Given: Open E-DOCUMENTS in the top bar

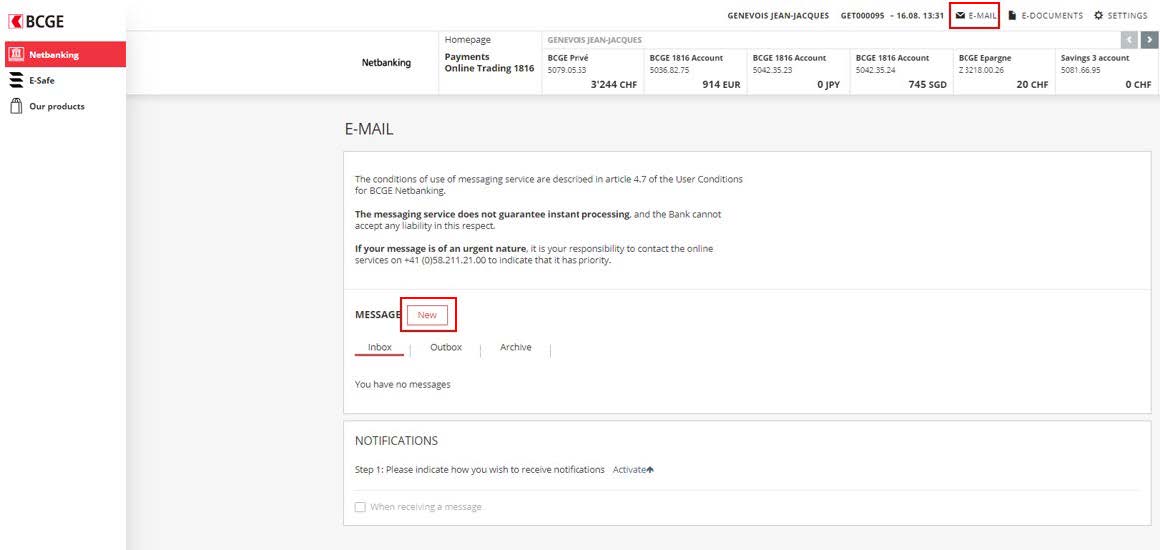Looking at the screenshot, I should tap(1045, 16).
